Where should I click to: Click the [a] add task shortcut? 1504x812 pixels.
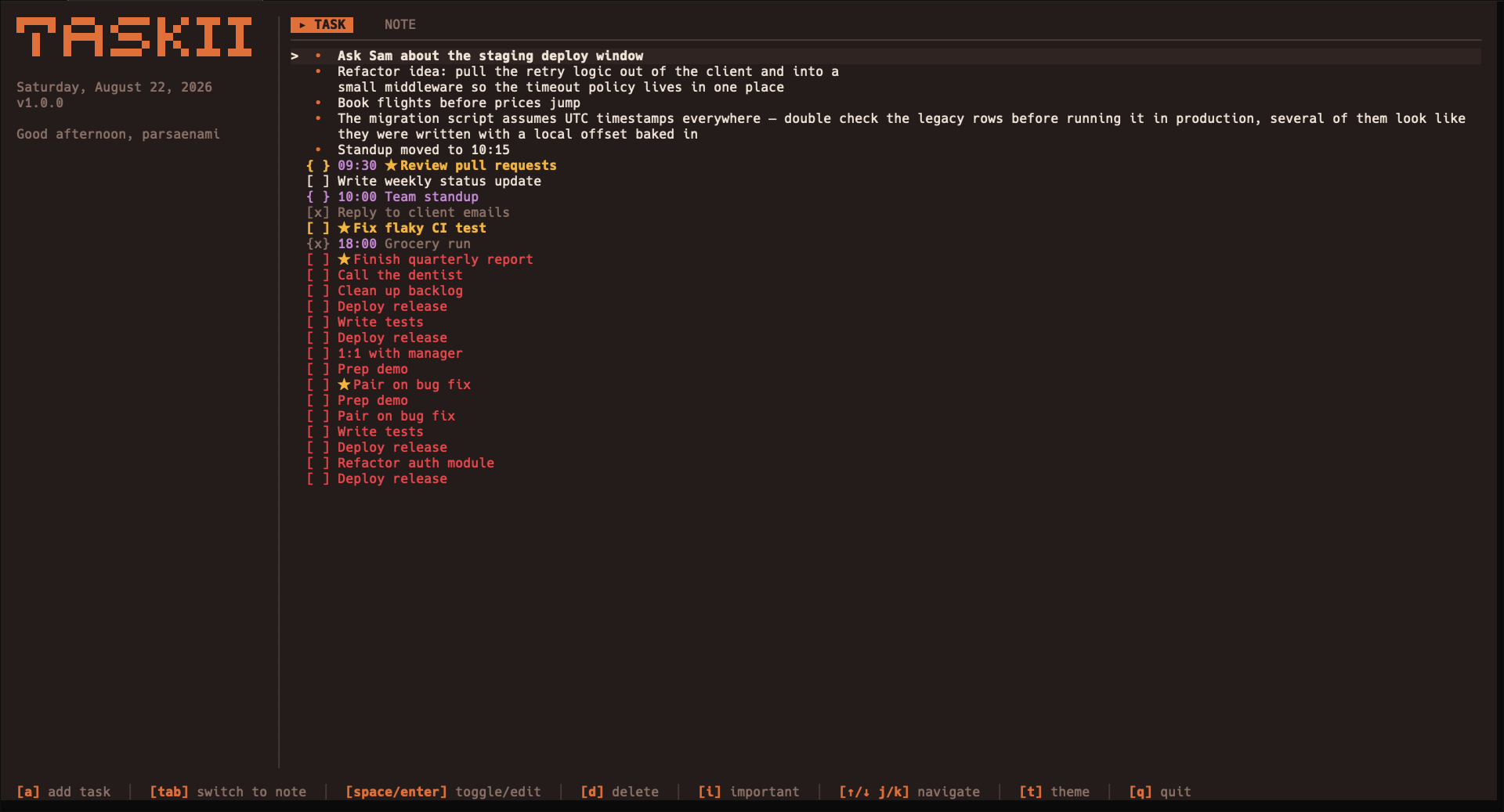tap(63, 792)
